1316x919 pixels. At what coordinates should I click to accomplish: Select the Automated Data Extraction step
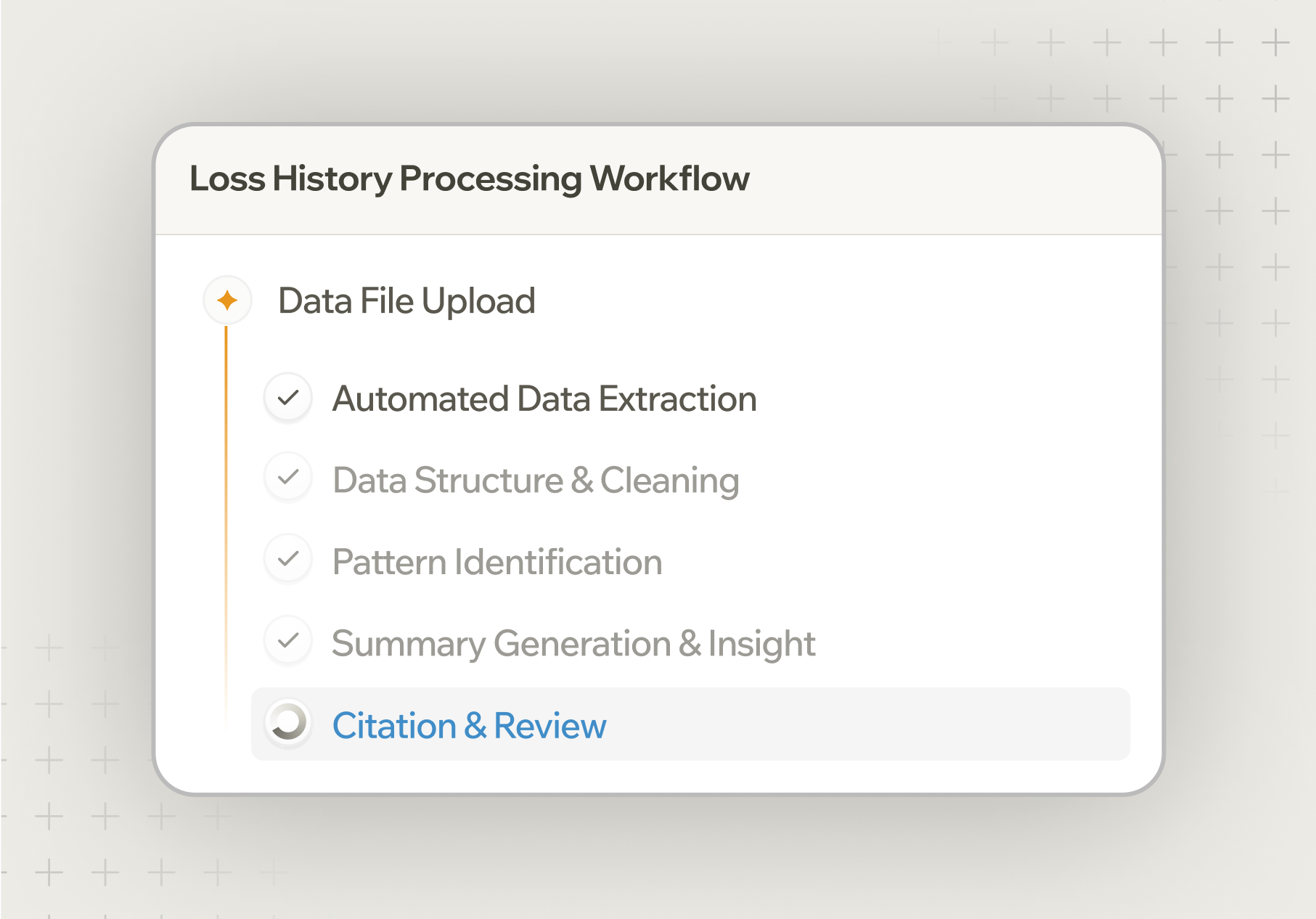pos(544,399)
